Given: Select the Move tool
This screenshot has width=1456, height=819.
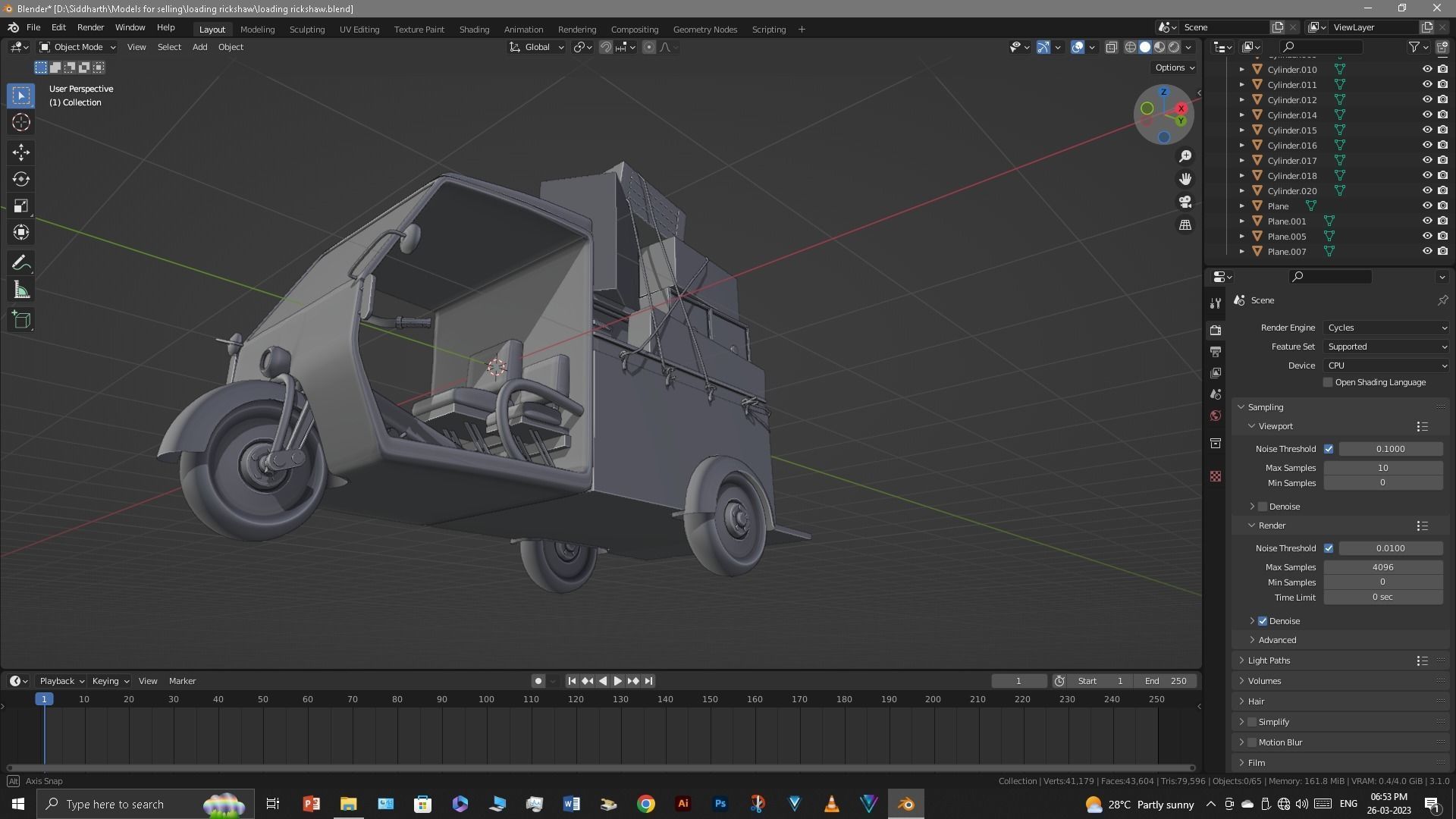Looking at the screenshot, I should 21,152.
